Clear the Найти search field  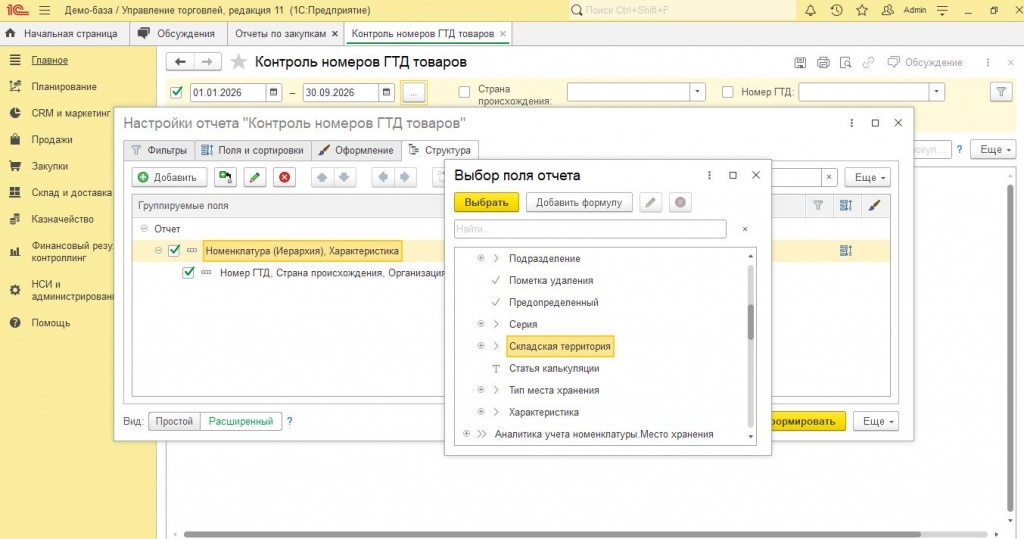(x=744, y=229)
